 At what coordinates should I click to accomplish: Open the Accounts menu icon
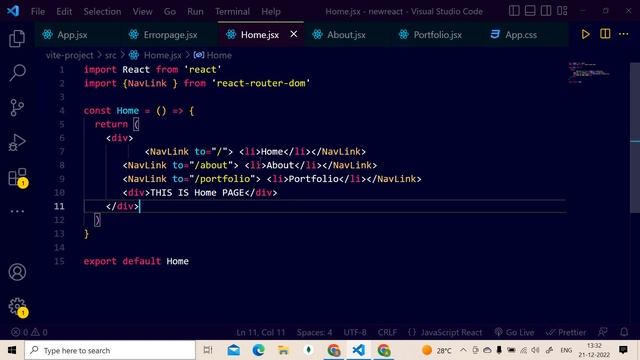[x=17, y=272]
